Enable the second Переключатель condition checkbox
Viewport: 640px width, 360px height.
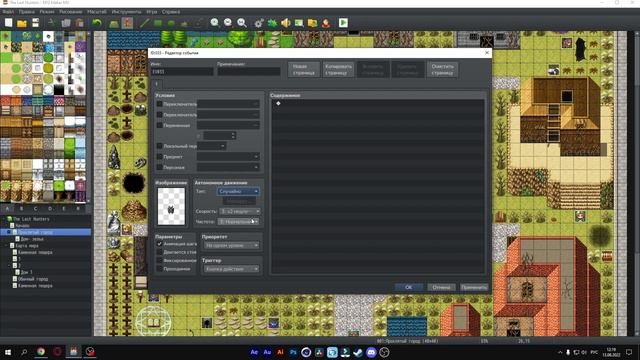[160, 115]
